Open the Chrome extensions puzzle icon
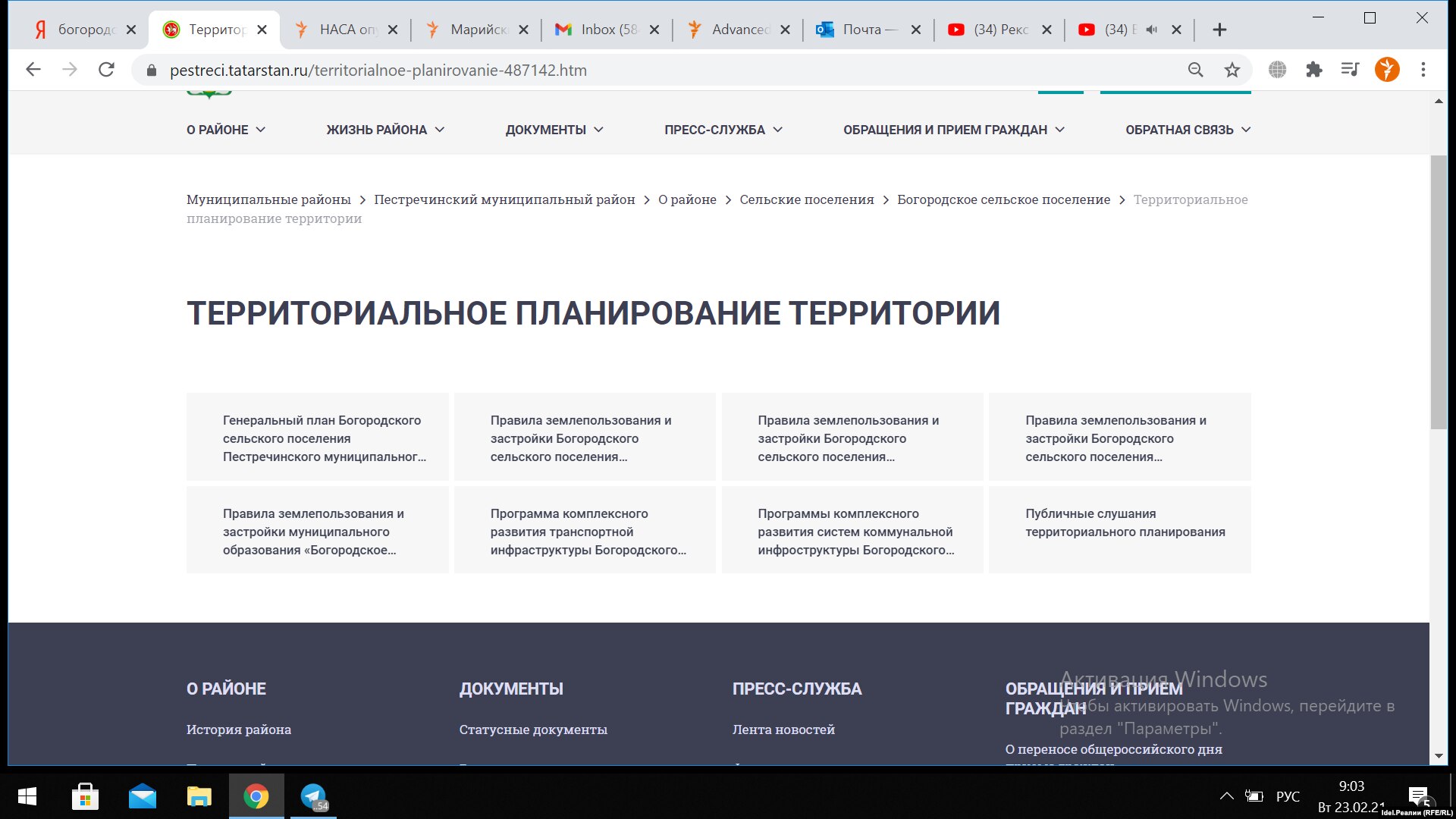The width and height of the screenshot is (1456, 819). click(x=1314, y=70)
